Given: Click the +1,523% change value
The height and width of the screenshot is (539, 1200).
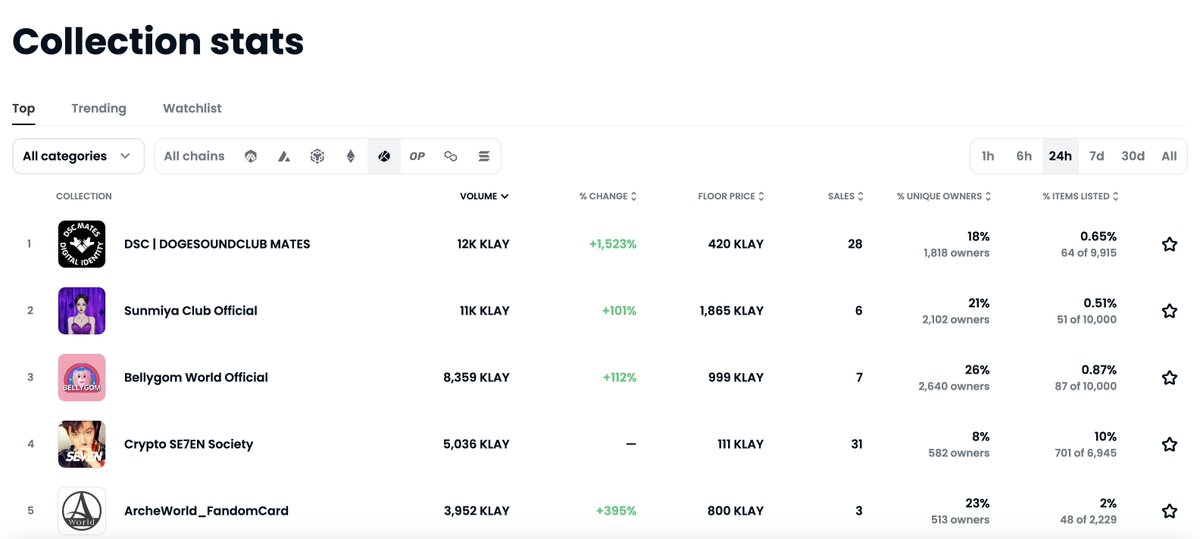Looking at the screenshot, I should 613,244.
